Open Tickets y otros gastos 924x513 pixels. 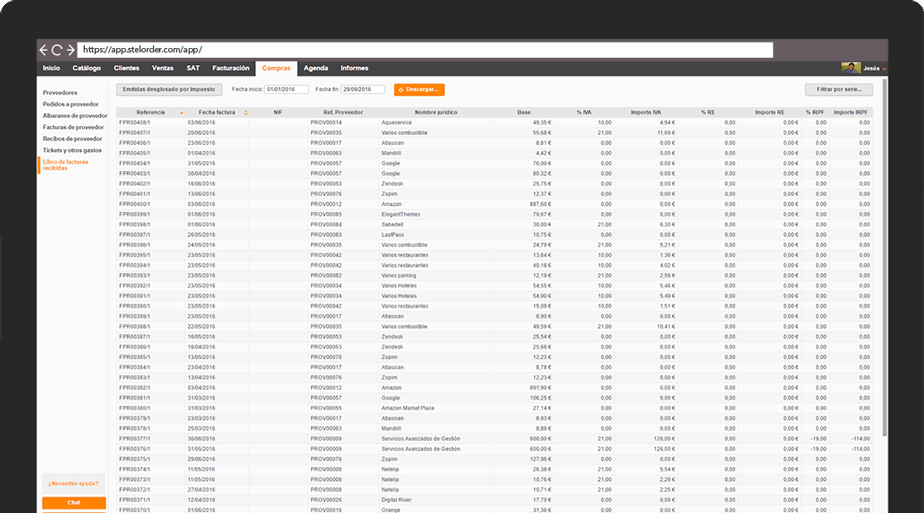point(72,150)
